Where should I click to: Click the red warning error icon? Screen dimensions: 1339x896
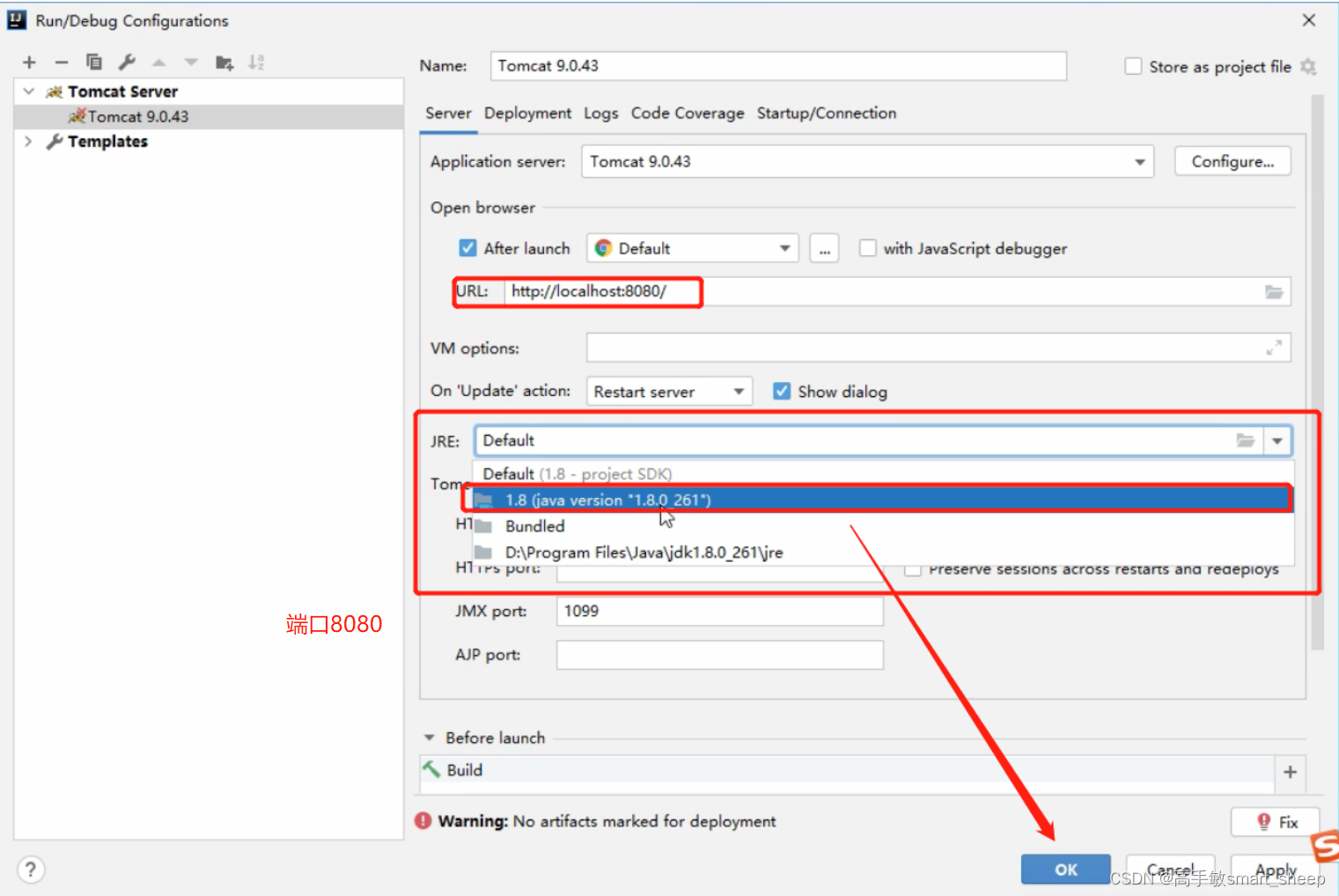tap(423, 820)
